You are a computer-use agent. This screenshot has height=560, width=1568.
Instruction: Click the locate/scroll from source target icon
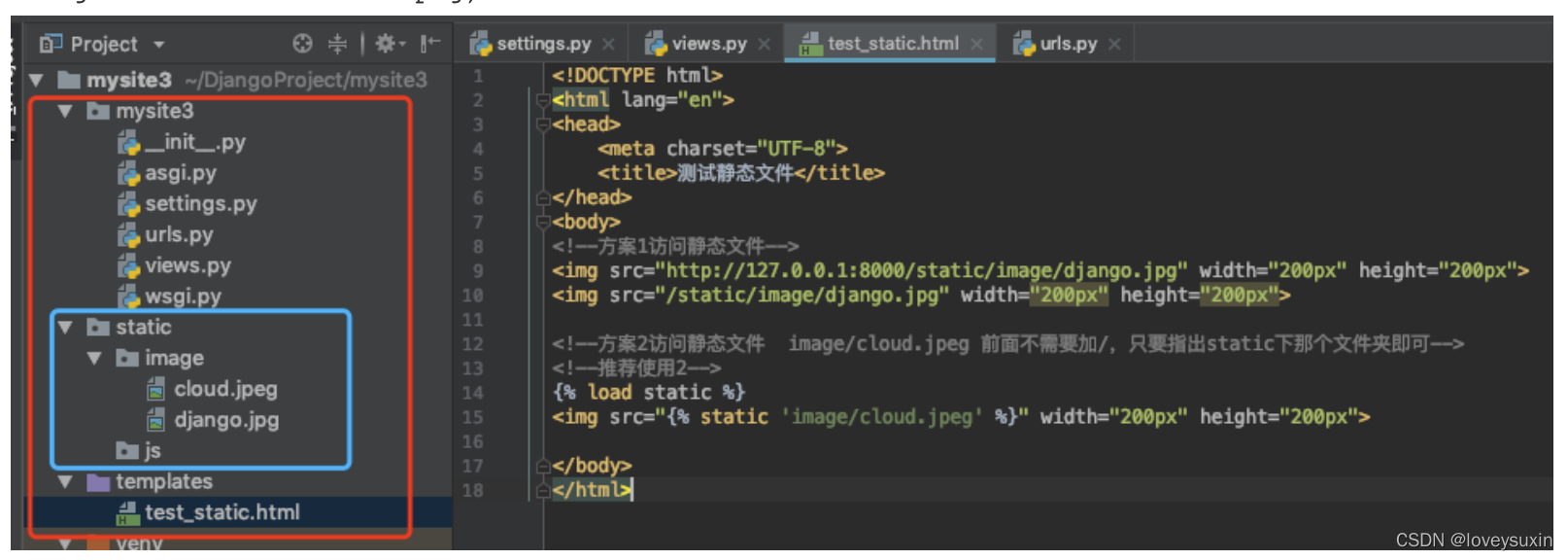coord(303,44)
